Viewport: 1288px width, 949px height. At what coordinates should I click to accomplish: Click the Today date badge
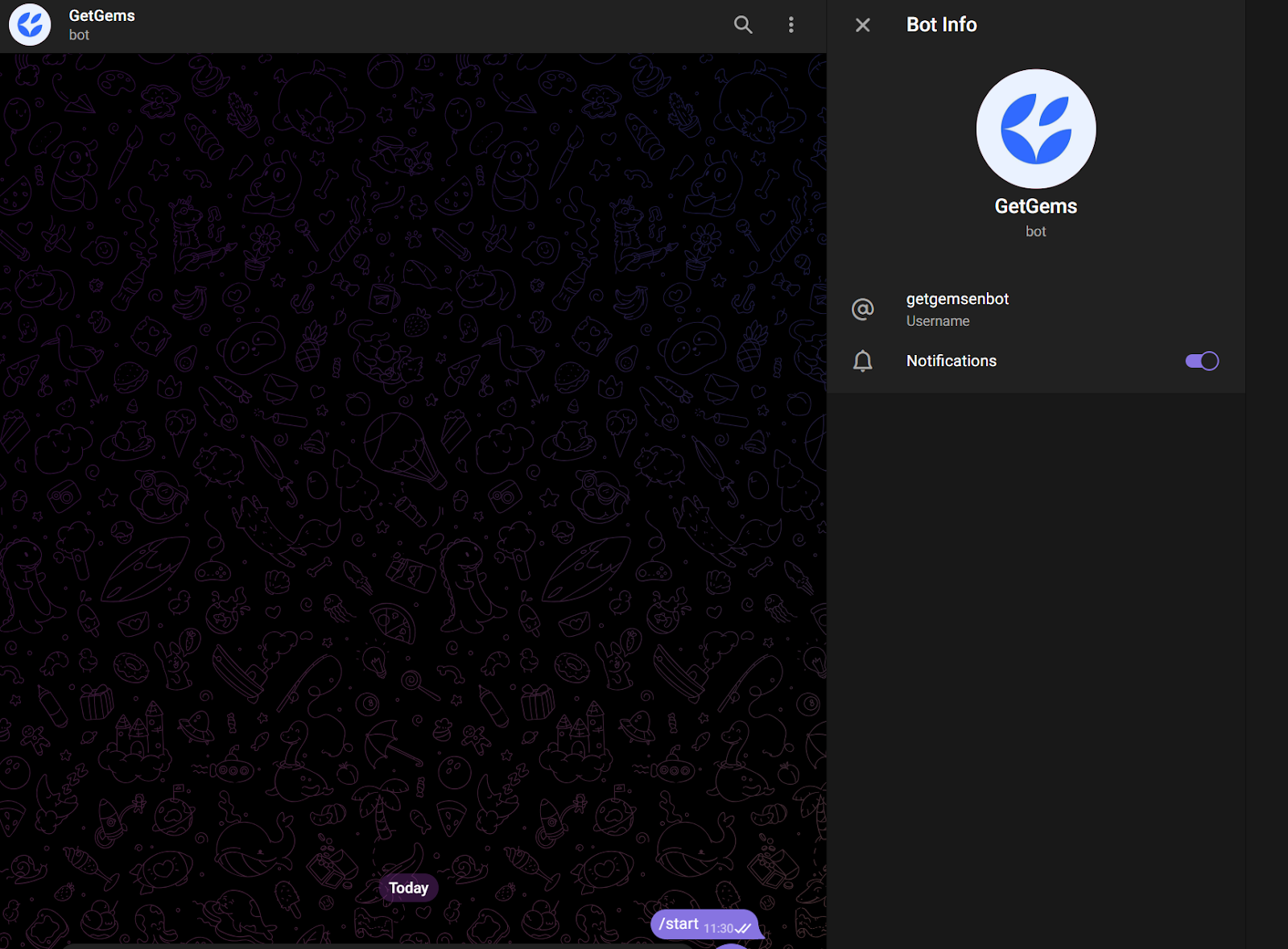pyautogui.click(x=408, y=888)
